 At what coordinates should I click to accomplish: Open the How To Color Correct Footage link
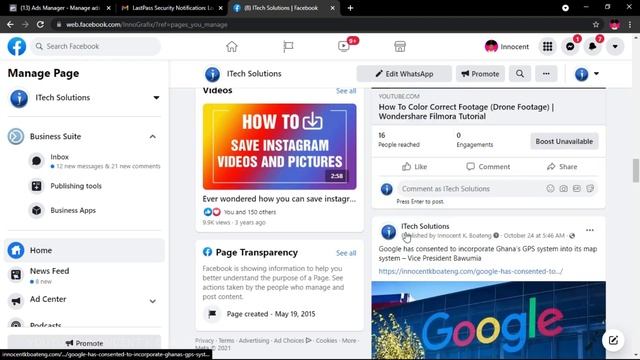[x=466, y=111]
